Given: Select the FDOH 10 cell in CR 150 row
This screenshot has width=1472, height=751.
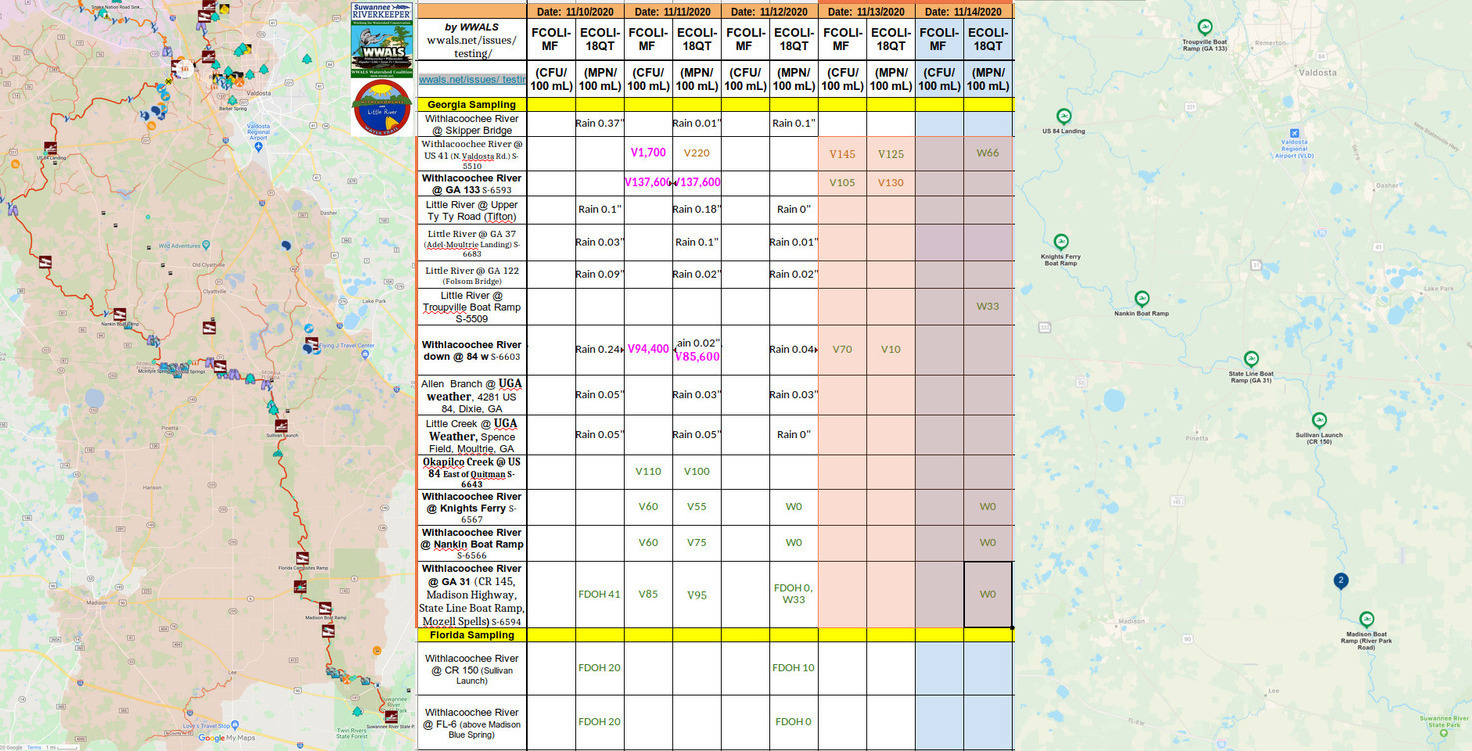Looking at the screenshot, I should click(x=794, y=668).
